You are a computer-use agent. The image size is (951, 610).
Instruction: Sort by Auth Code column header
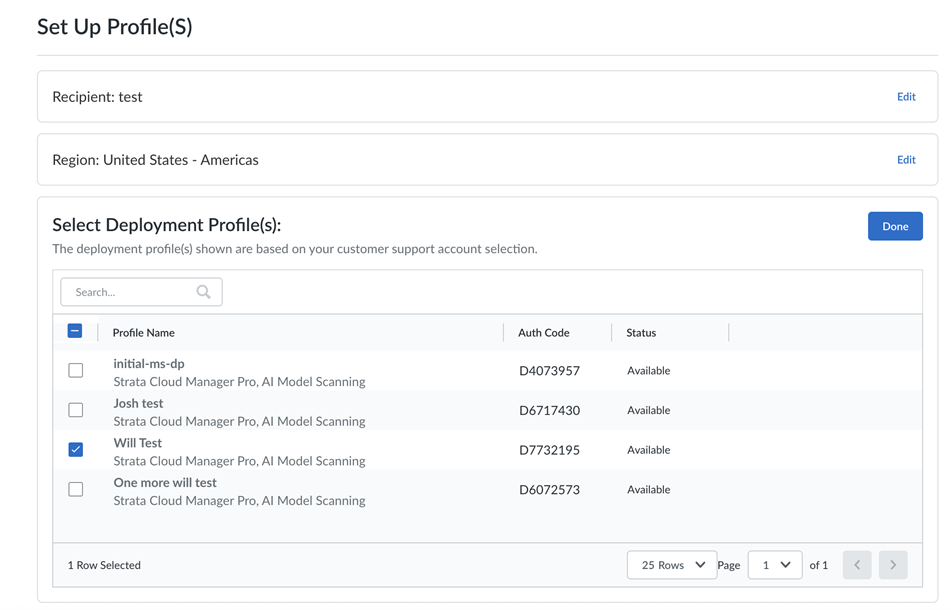click(544, 333)
